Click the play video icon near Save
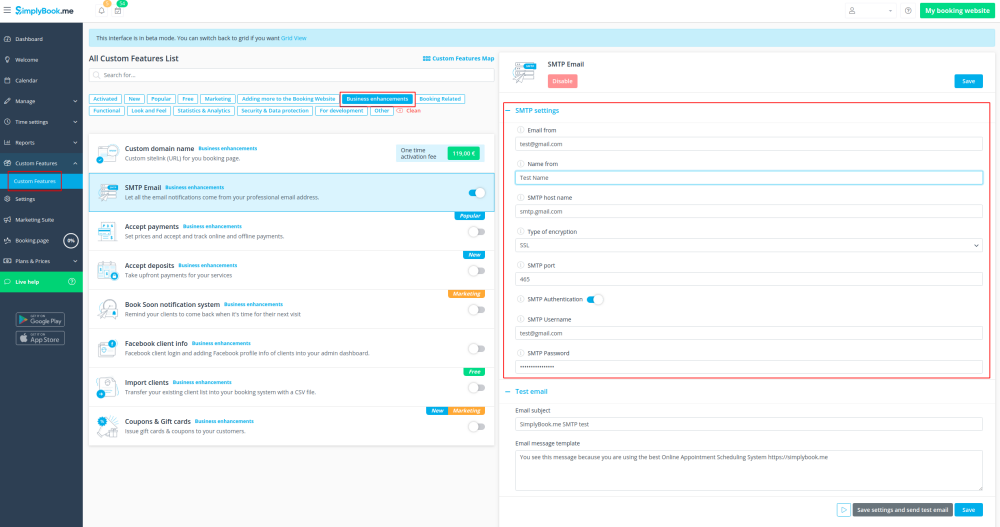 click(843, 510)
